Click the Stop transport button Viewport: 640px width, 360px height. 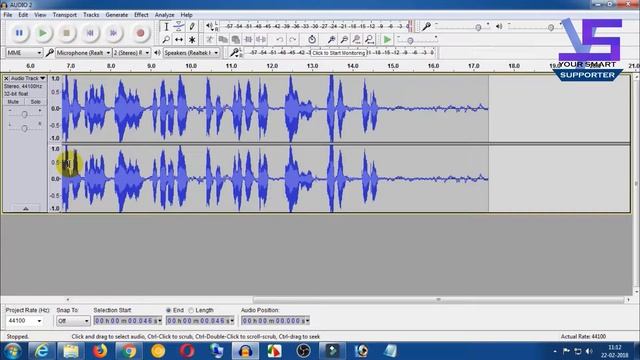pos(67,33)
